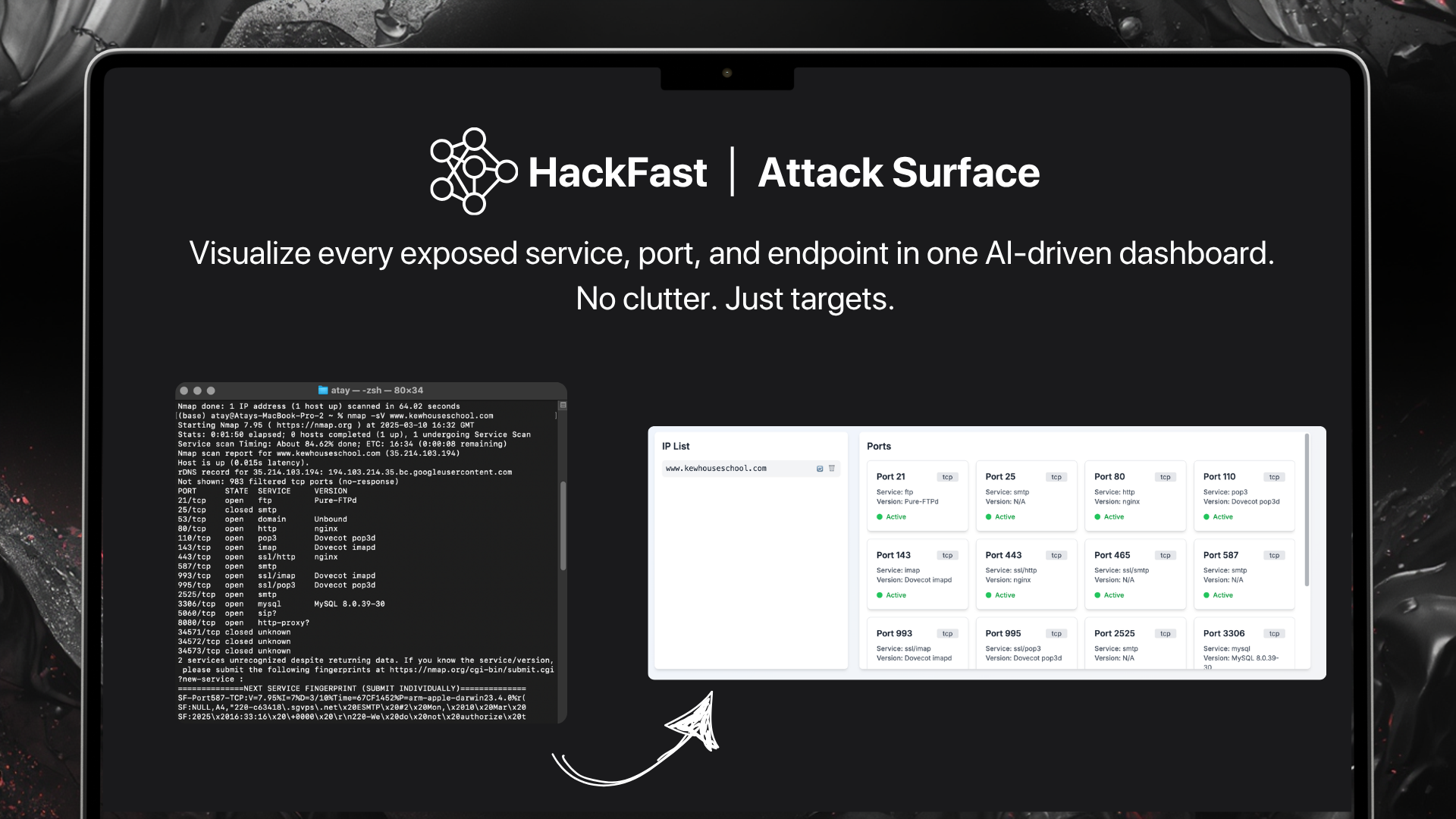Image resolution: width=1456 pixels, height=819 pixels.
Task: Select the www.kewhouseschool.com entry
Action: point(717,468)
